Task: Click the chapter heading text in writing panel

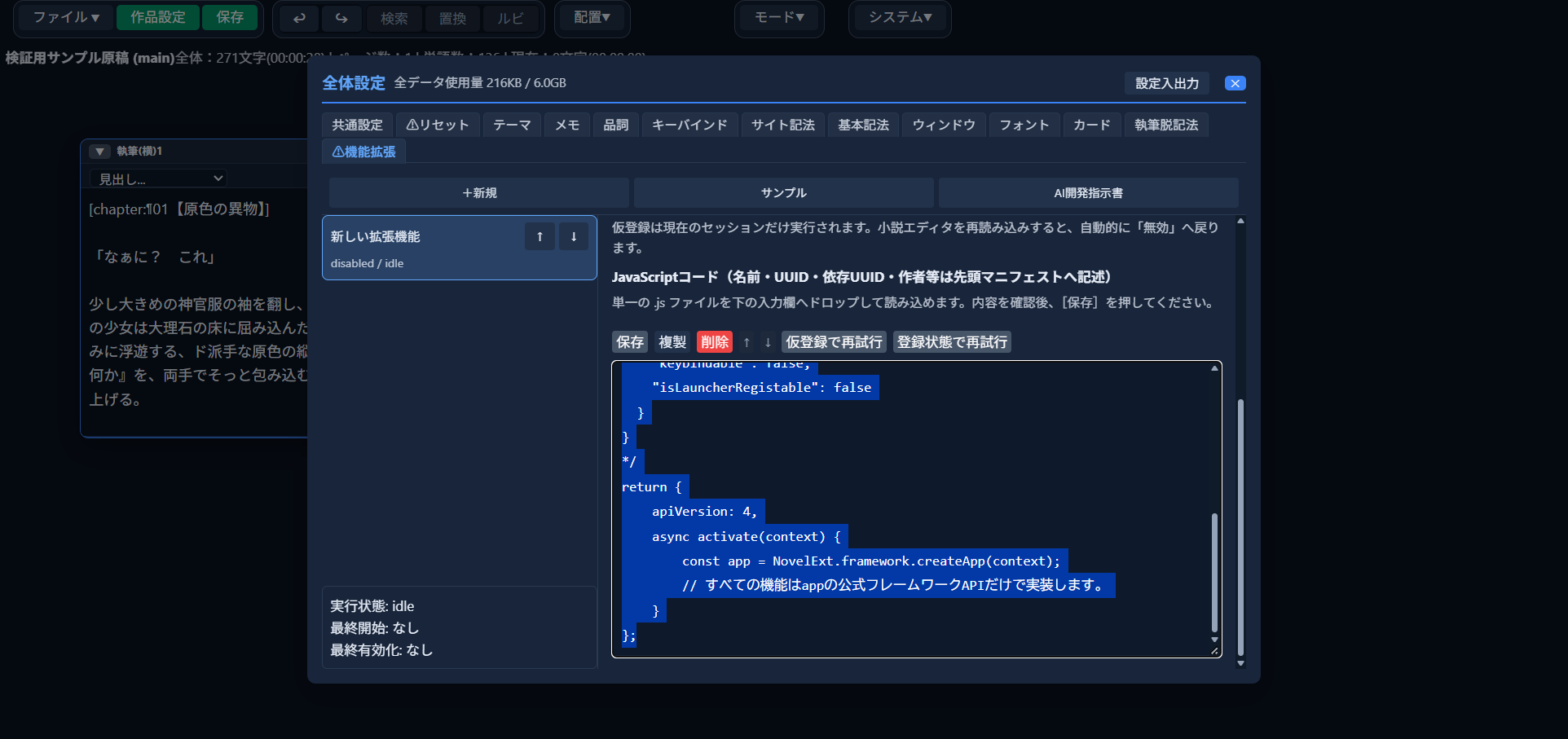Action: 178,209
